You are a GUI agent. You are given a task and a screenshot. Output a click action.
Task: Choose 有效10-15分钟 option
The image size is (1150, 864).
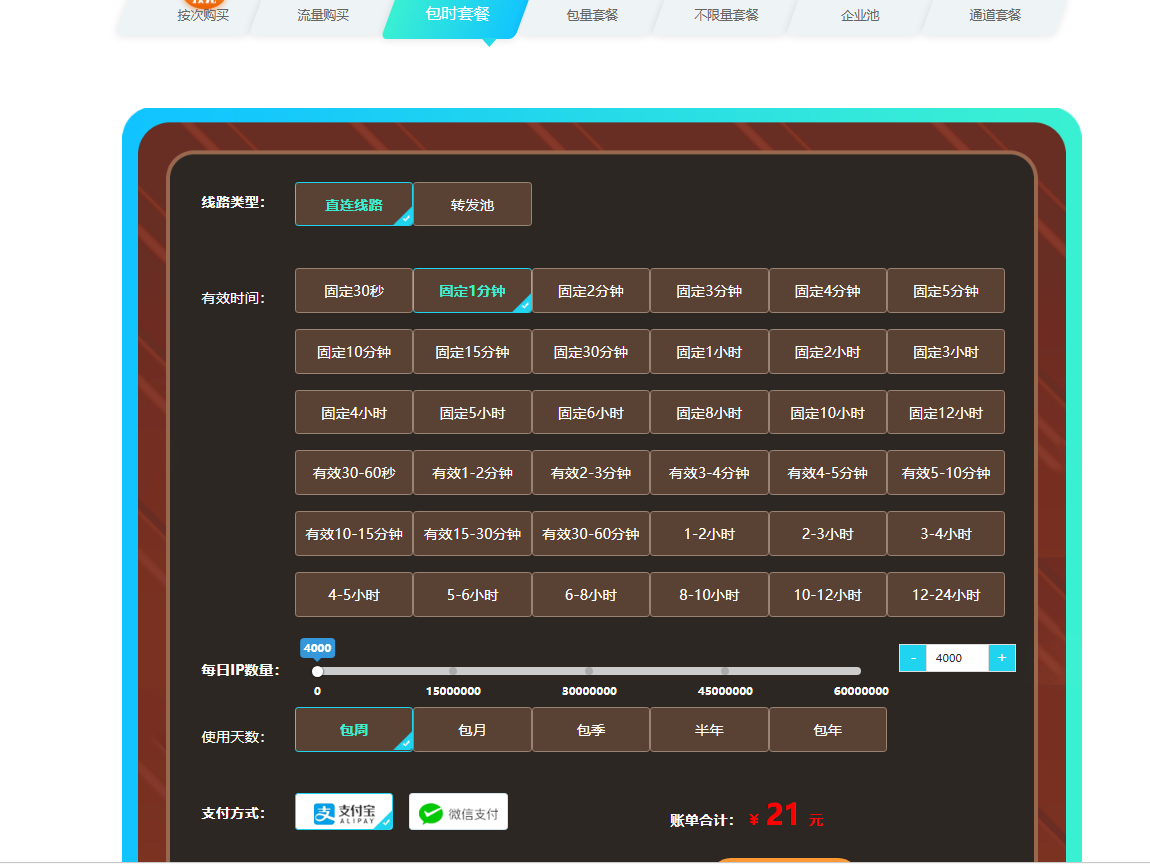(x=354, y=534)
